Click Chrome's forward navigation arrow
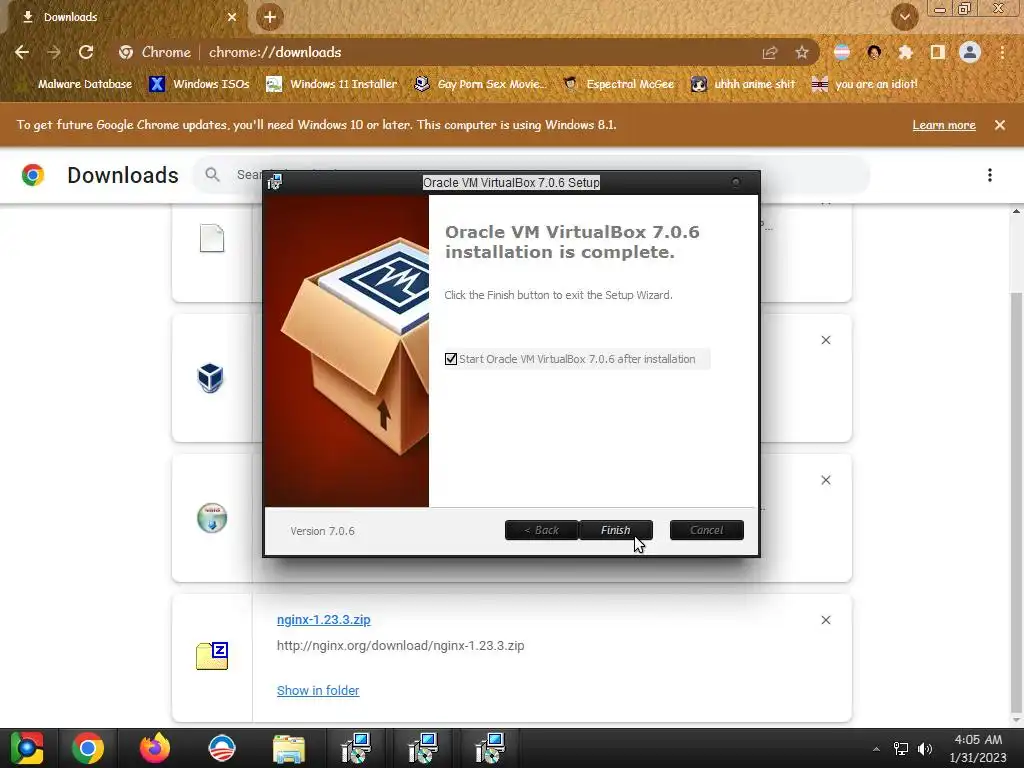The width and height of the screenshot is (1024, 768). pyautogui.click(x=54, y=52)
